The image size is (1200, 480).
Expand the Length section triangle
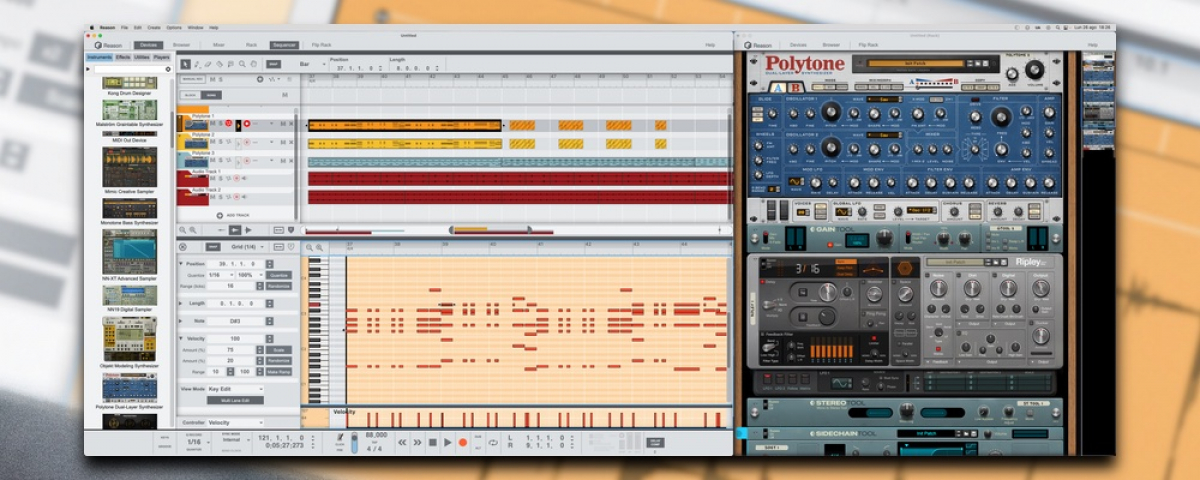[x=181, y=303]
